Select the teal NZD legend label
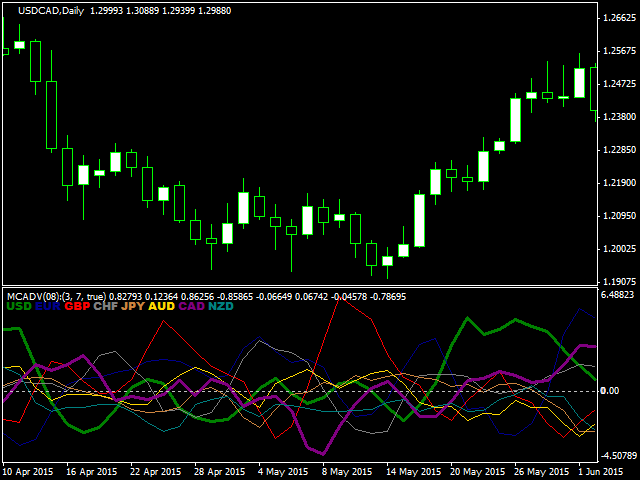 tap(221, 306)
